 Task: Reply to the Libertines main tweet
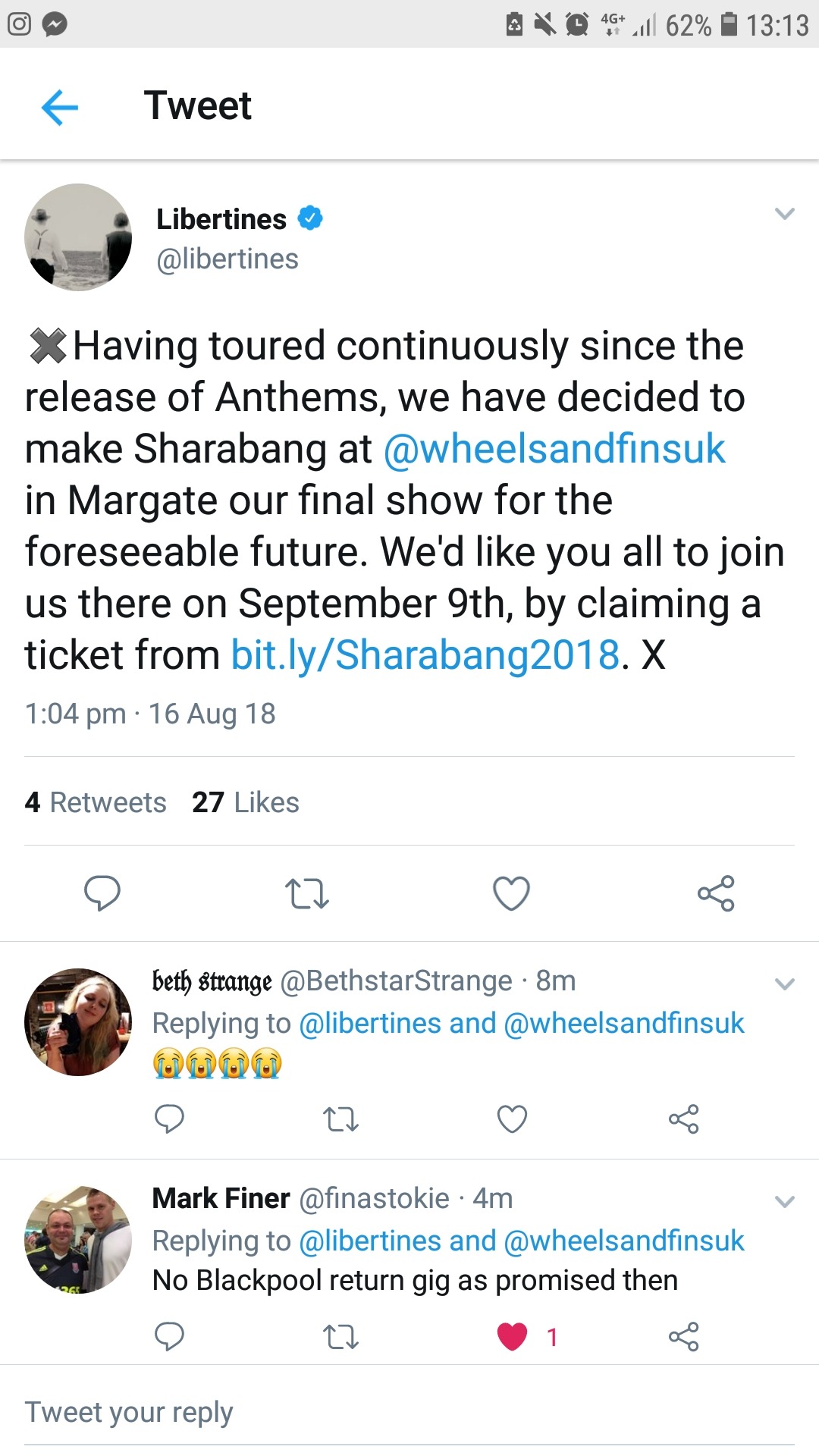pyautogui.click(x=102, y=893)
